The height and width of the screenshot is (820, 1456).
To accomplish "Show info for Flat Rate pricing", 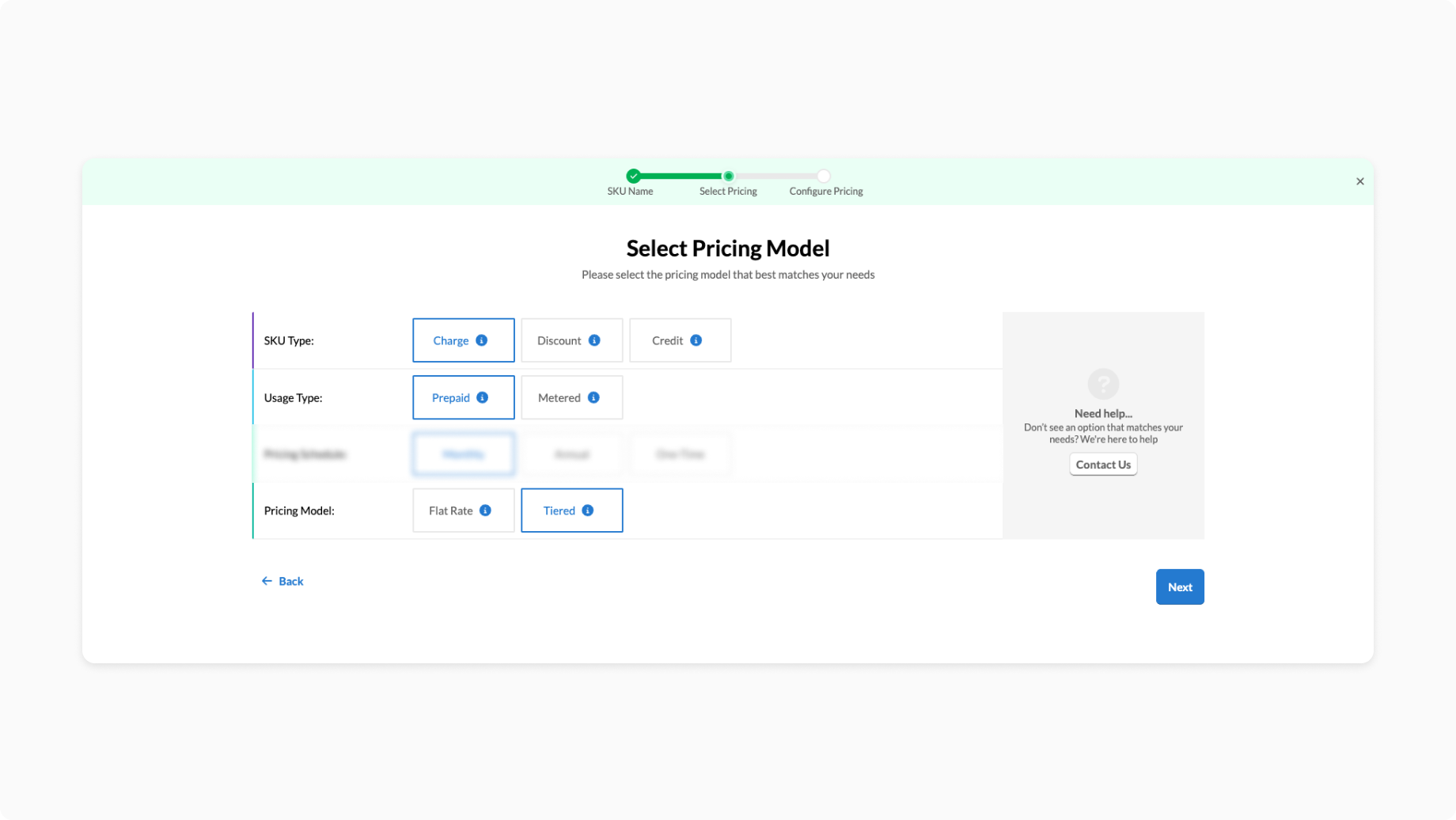I will [x=485, y=511].
